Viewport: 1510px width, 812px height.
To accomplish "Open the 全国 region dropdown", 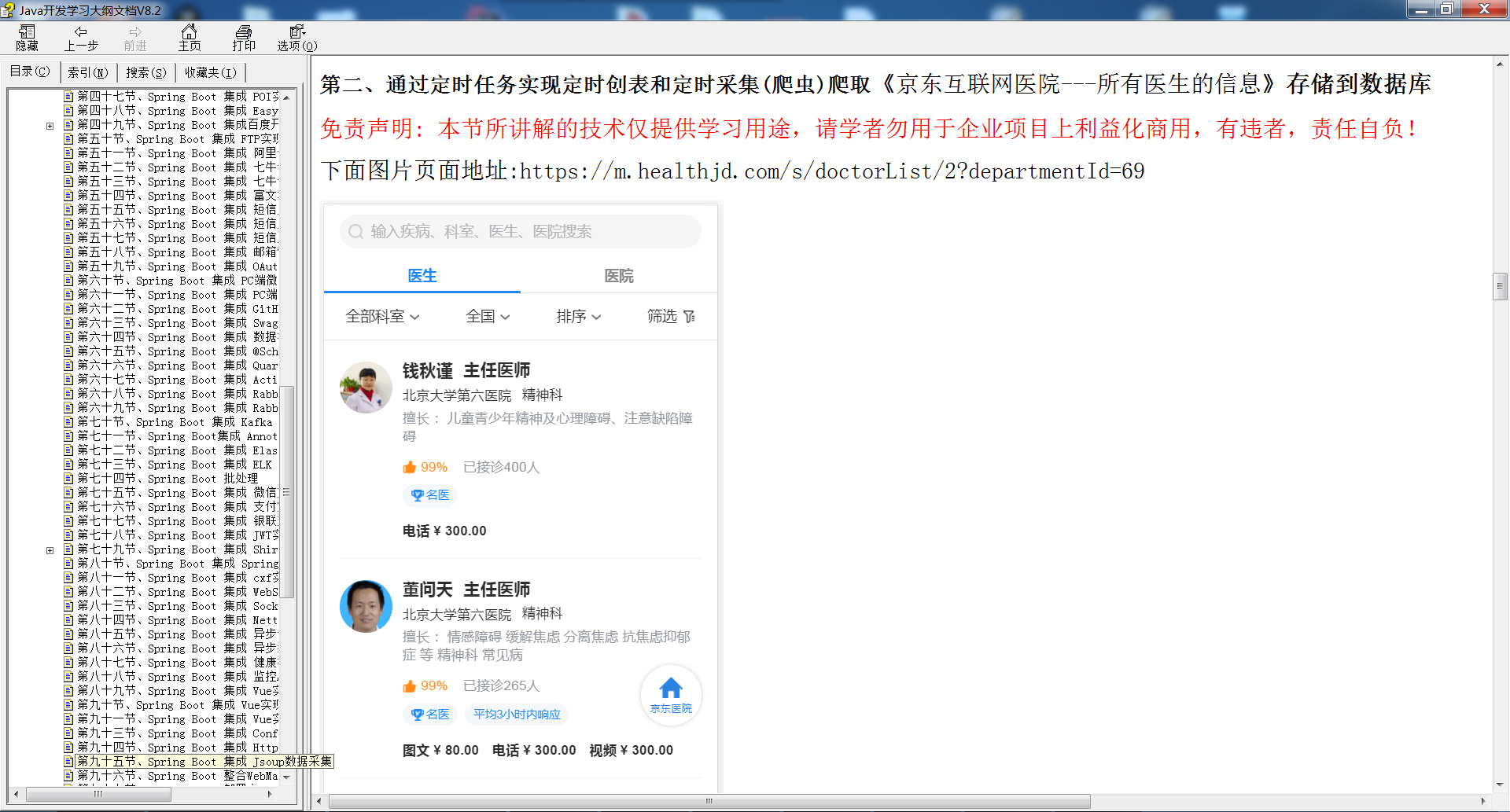I will coord(488,316).
